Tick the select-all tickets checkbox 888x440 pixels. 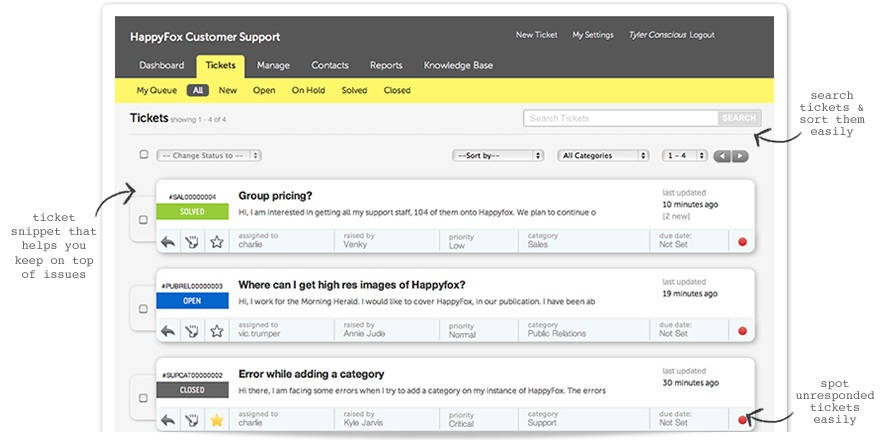tap(143, 155)
